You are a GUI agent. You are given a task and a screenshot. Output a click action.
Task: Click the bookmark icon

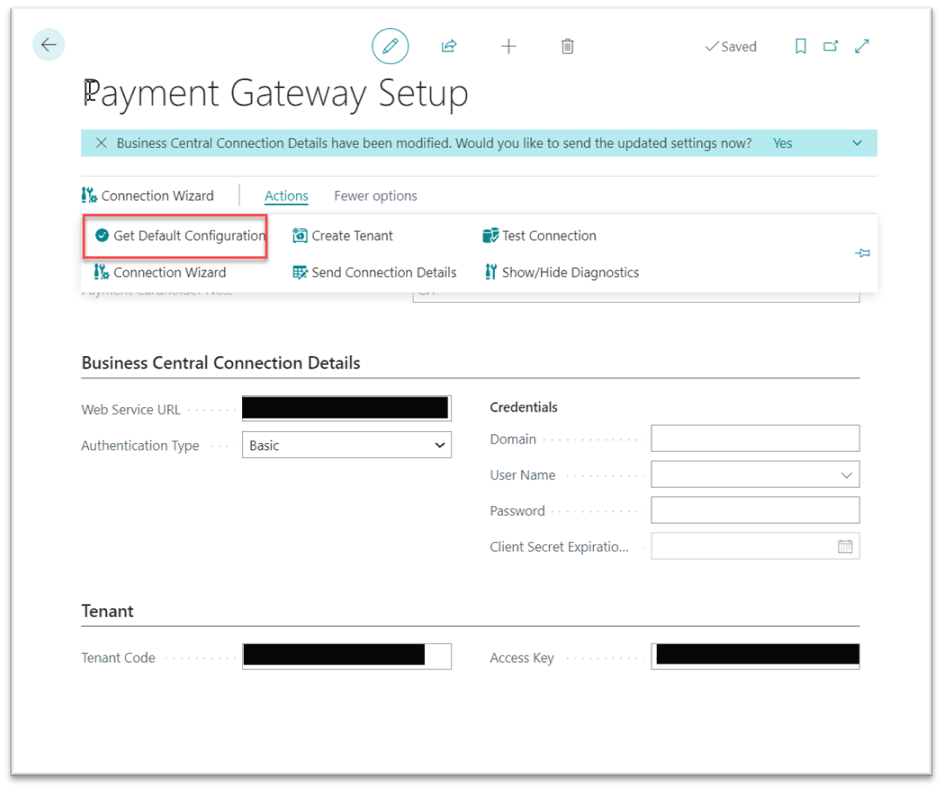coord(800,46)
